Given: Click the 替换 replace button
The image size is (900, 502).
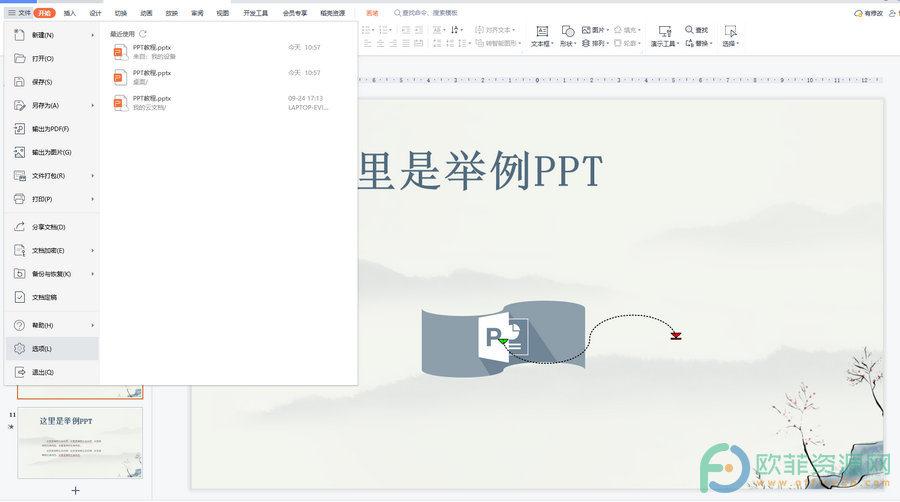Looking at the screenshot, I should [699, 44].
